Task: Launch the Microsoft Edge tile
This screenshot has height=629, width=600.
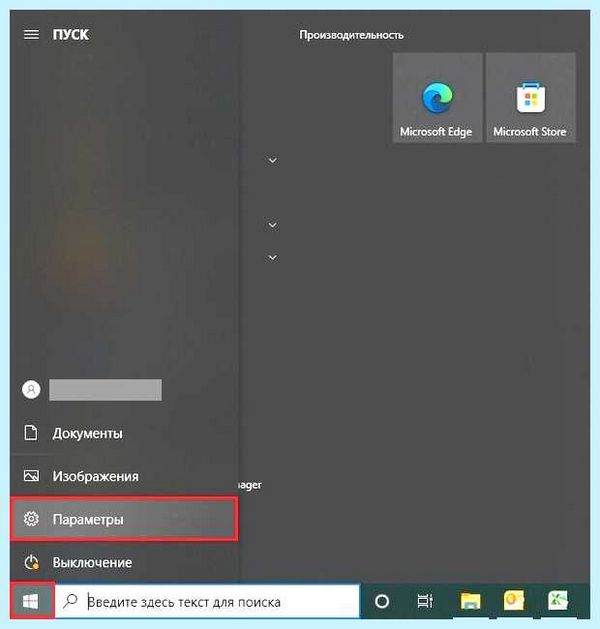Action: [x=437, y=97]
